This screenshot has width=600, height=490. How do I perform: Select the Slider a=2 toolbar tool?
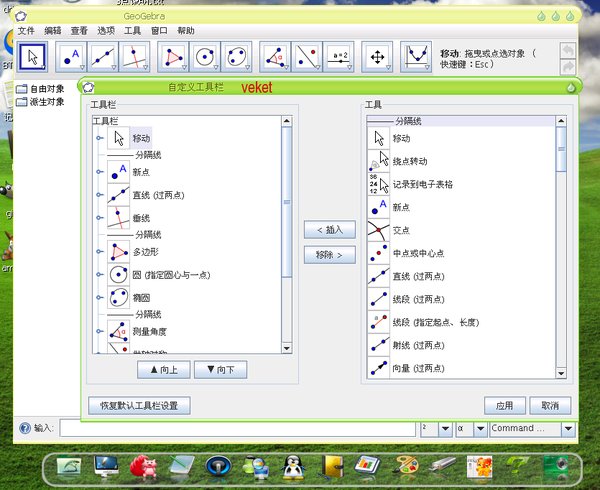click(x=339, y=57)
